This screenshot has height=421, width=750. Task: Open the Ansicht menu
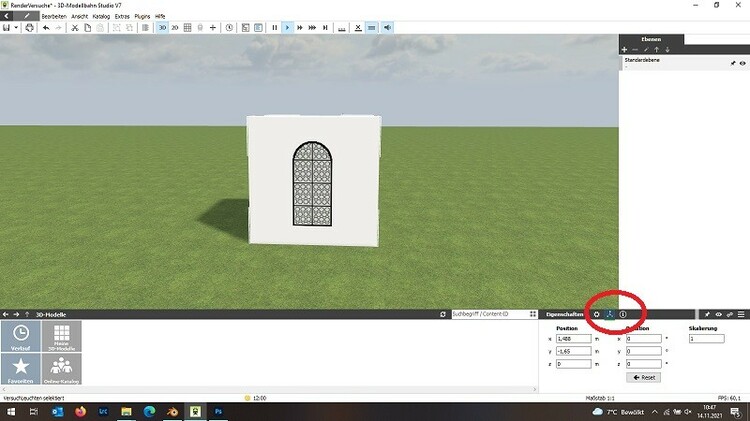pos(79,16)
